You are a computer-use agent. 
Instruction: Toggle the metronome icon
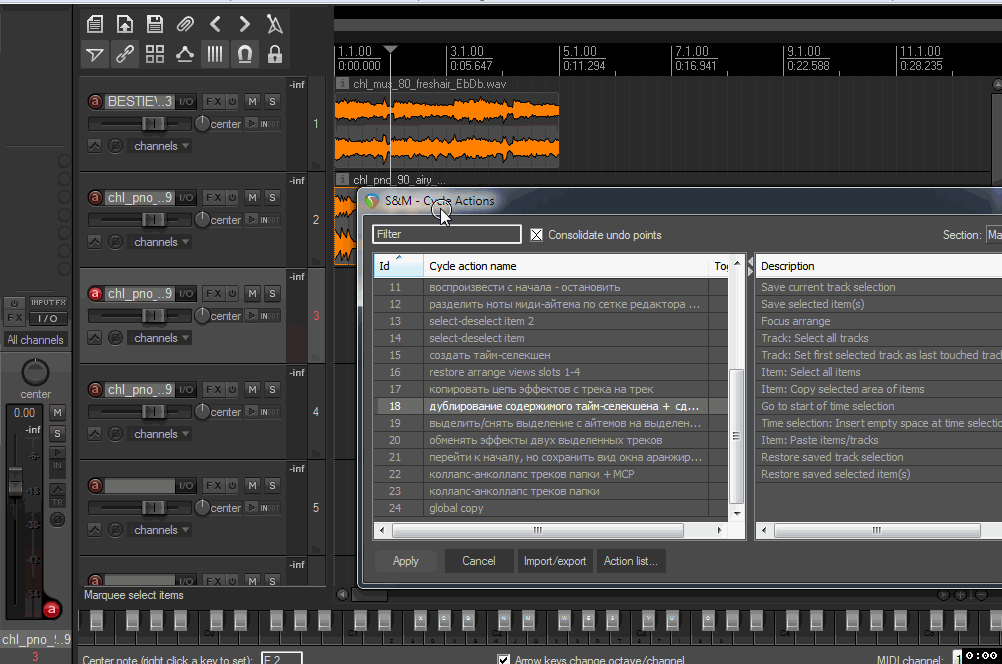[x=274, y=24]
